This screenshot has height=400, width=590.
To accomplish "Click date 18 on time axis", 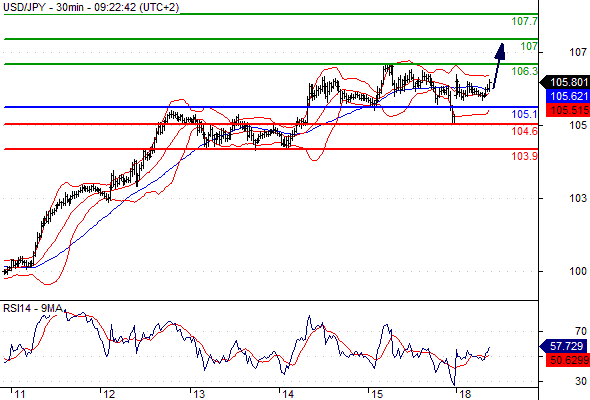I will pyautogui.click(x=465, y=394).
